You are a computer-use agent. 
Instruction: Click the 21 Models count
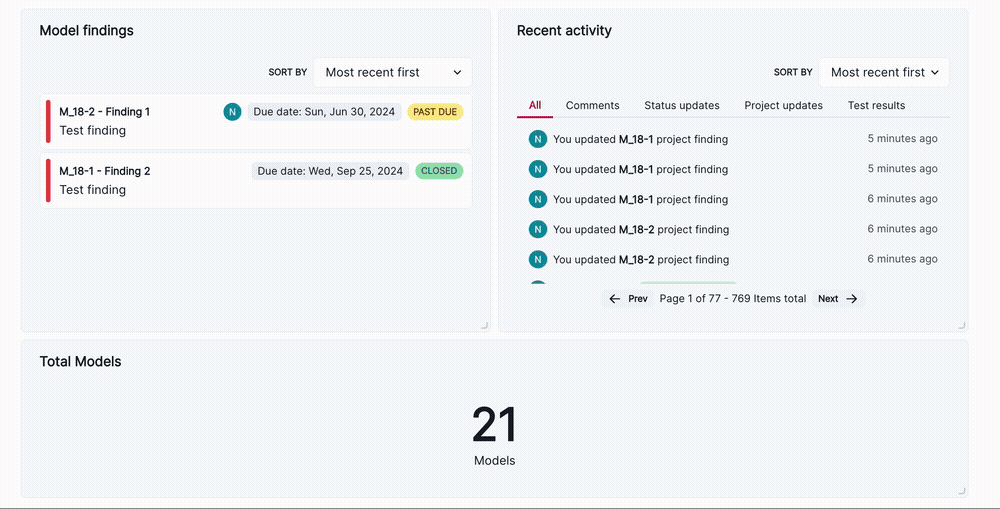pyautogui.click(x=494, y=427)
